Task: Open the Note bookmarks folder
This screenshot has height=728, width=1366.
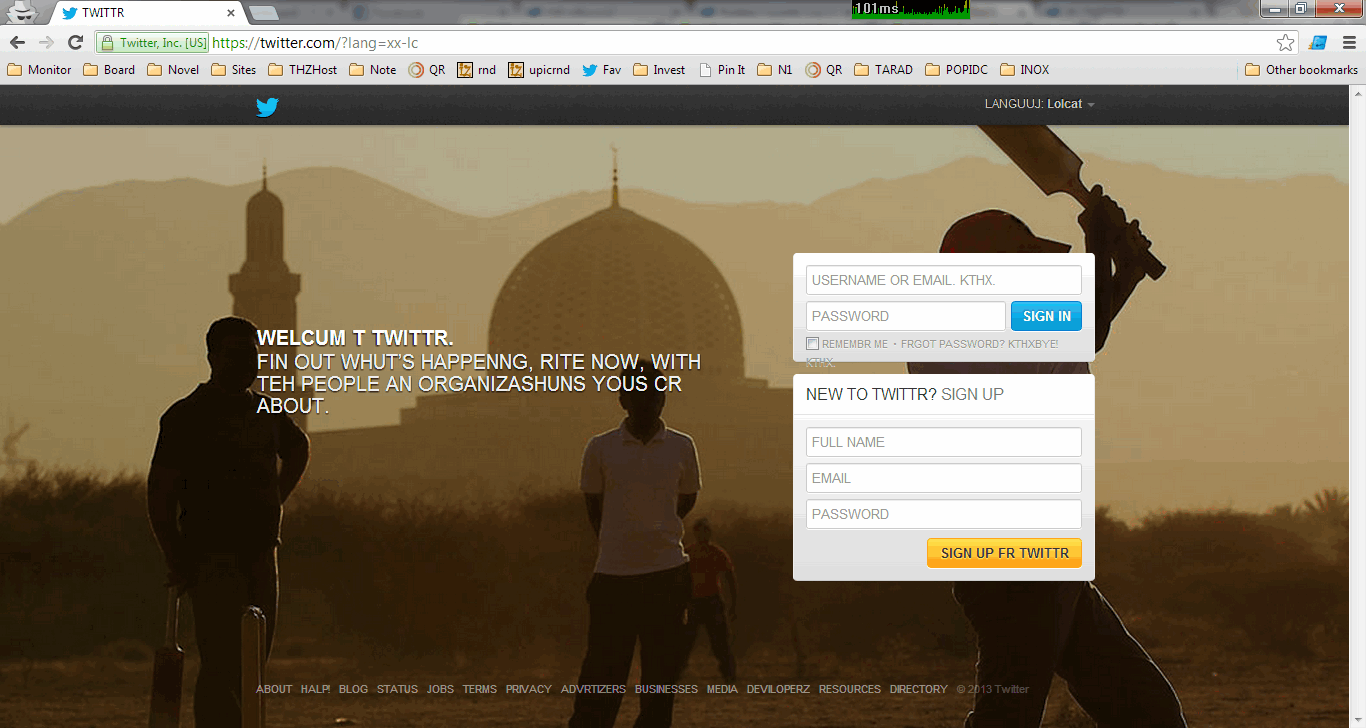Action: [x=373, y=70]
